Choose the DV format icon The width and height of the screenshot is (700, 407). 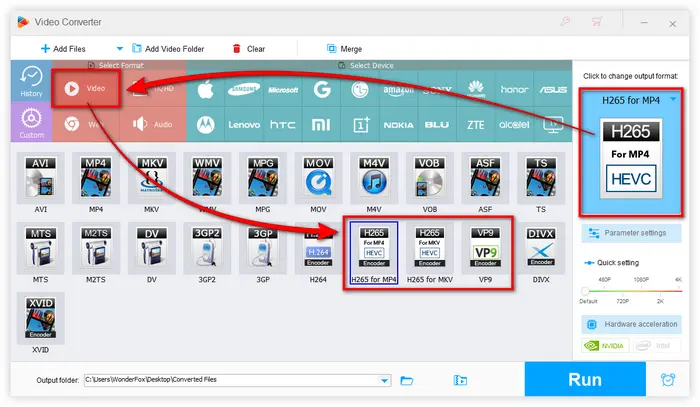(152, 249)
